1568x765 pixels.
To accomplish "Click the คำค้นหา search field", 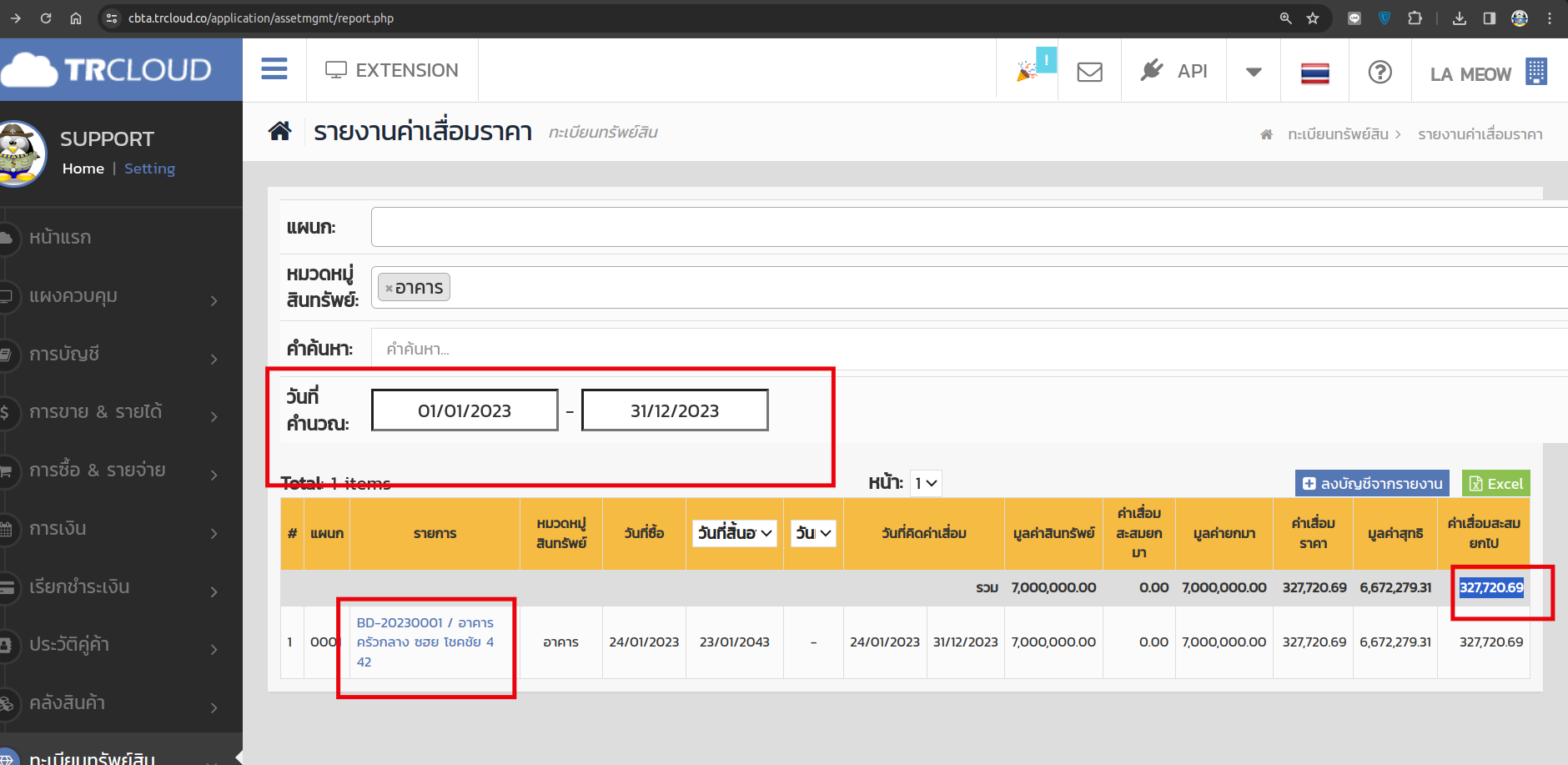I will coord(969,349).
